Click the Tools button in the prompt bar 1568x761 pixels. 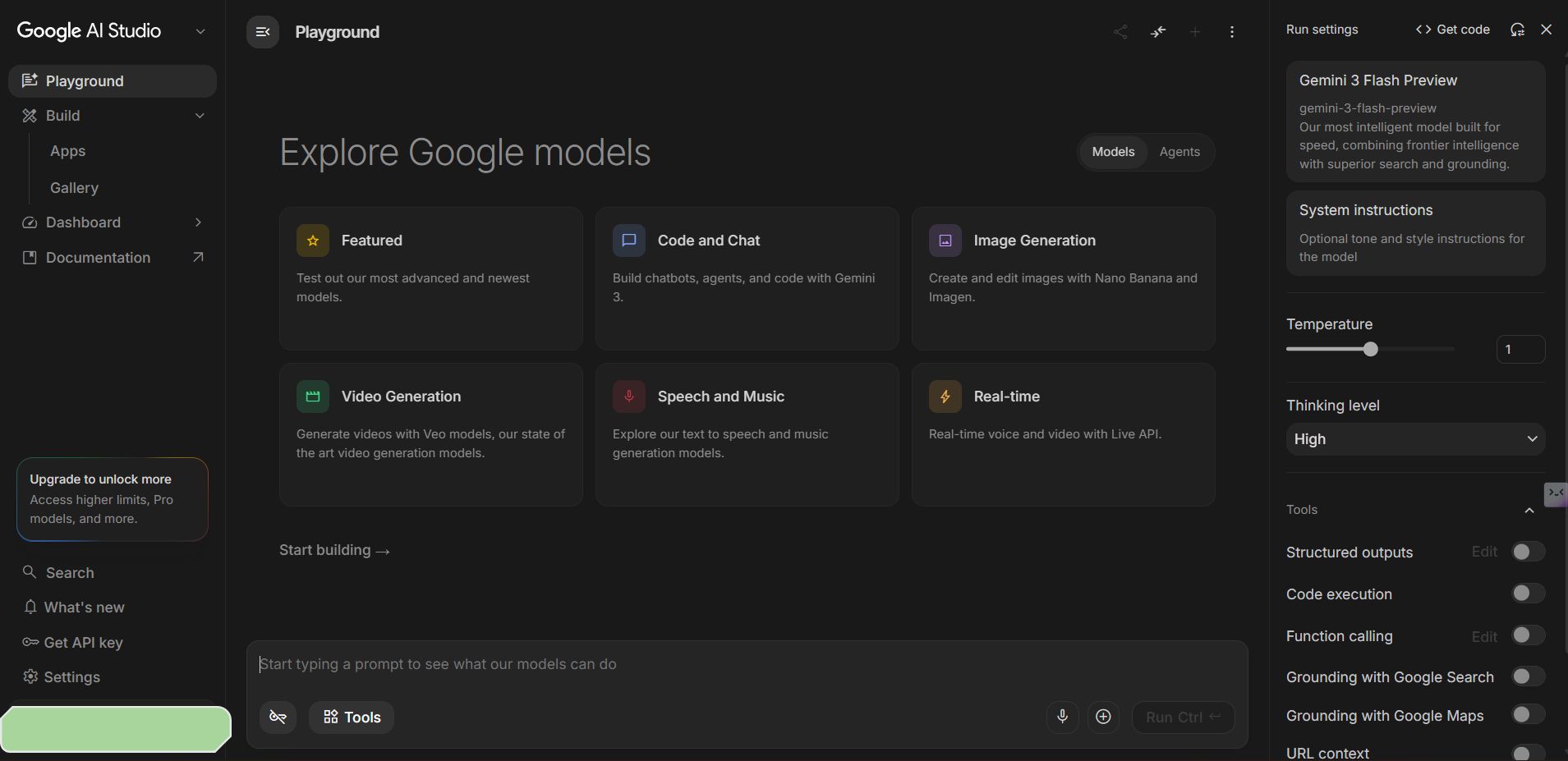tap(352, 717)
